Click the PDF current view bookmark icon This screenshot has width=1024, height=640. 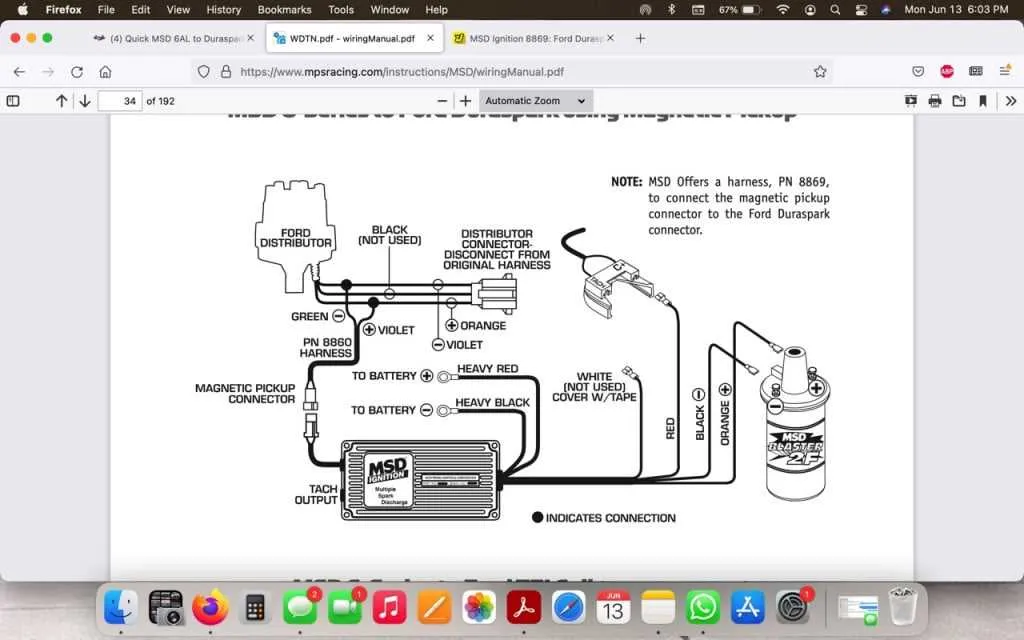click(983, 101)
